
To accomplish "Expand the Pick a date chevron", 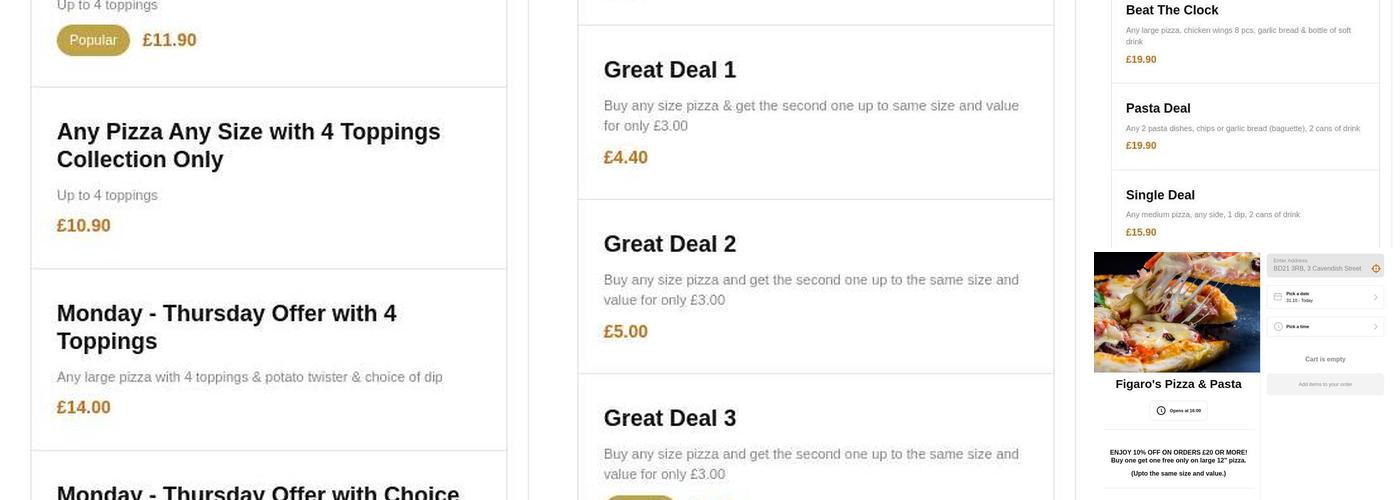I will [x=1376, y=297].
